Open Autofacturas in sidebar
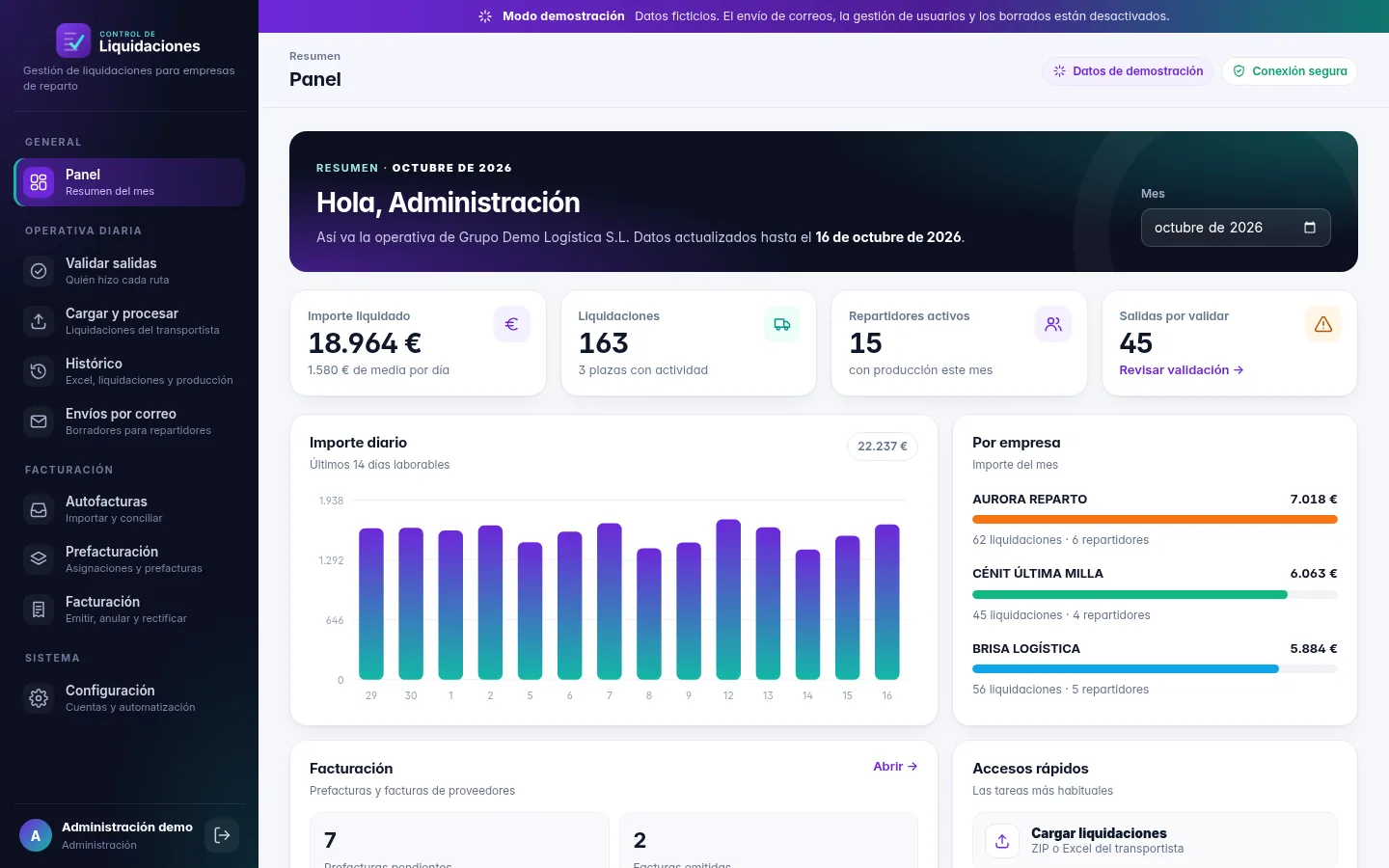This screenshot has height=868, width=1389. click(129, 509)
